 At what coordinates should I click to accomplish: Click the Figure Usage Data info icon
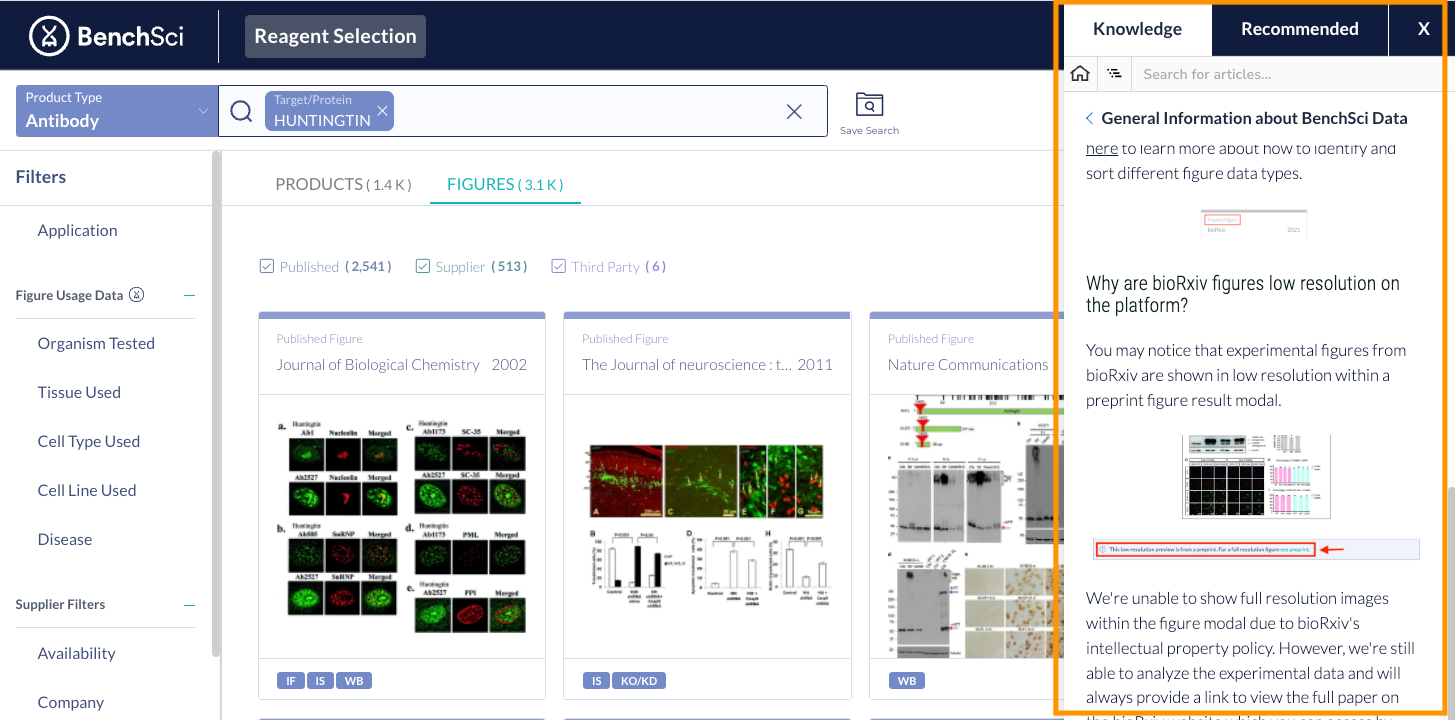coord(138,295)
